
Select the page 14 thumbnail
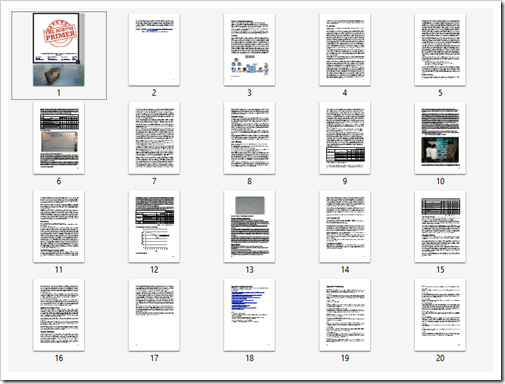345,226
